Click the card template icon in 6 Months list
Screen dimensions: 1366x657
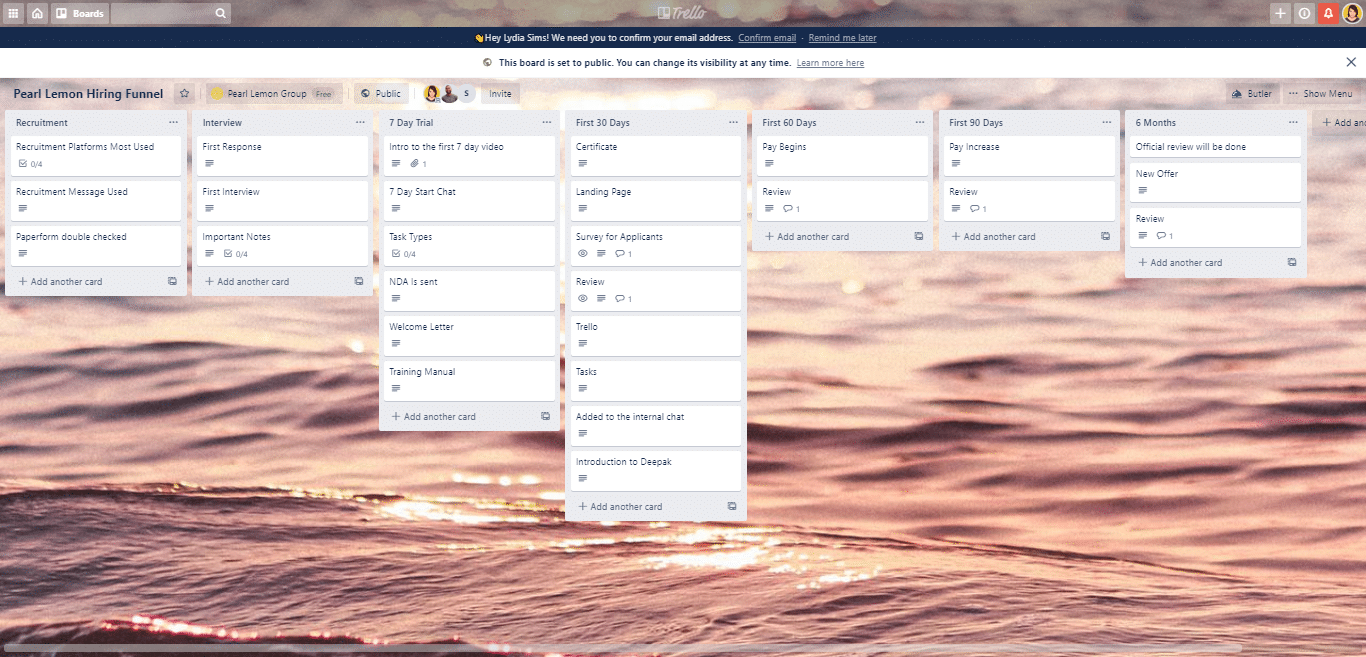1292,263
